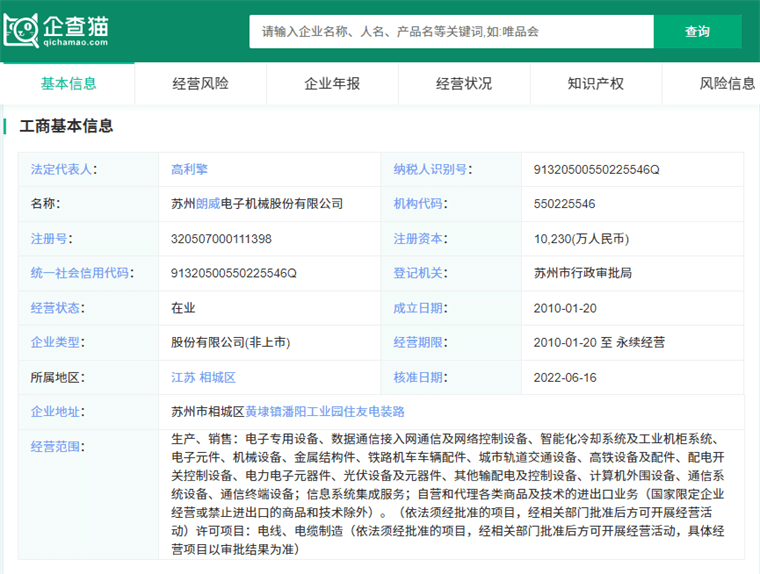
Task: Click the registered capital 10,230(万人民币)
Action: click(581, 239)
